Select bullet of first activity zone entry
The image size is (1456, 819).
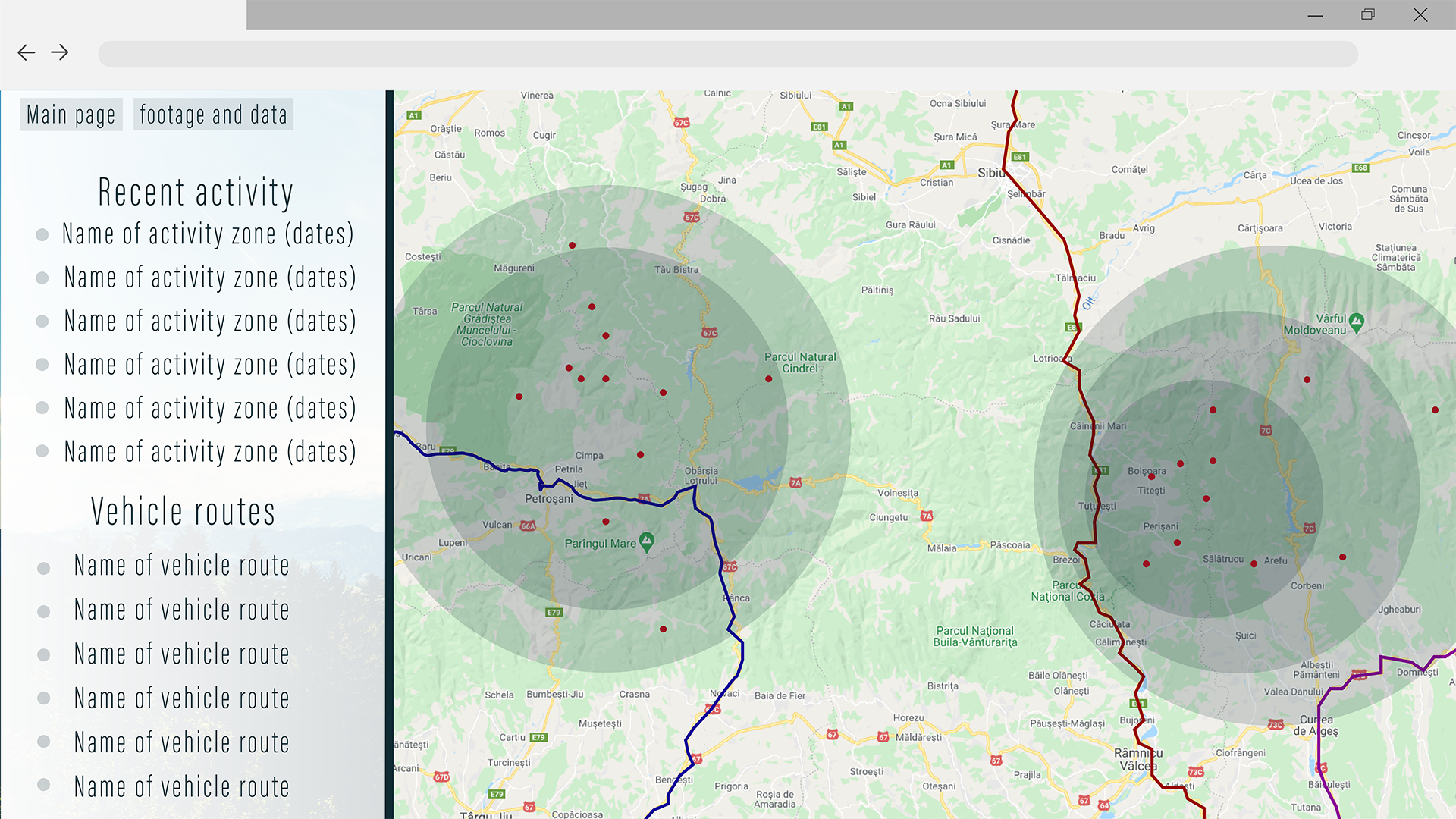point(42,235)
